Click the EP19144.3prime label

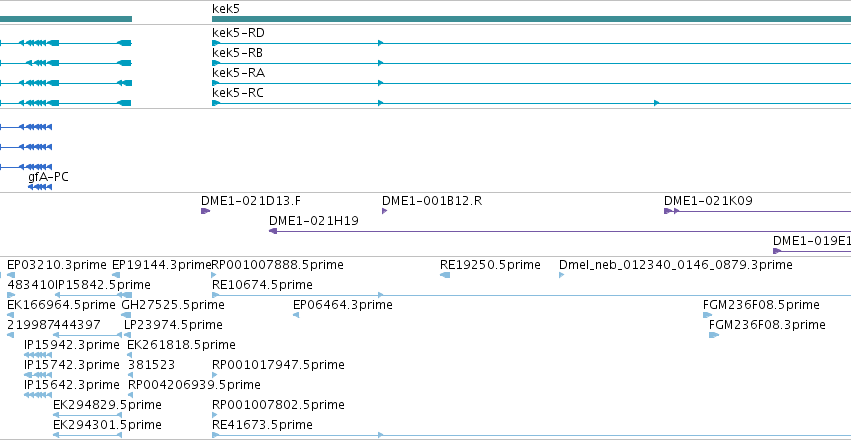162,265
